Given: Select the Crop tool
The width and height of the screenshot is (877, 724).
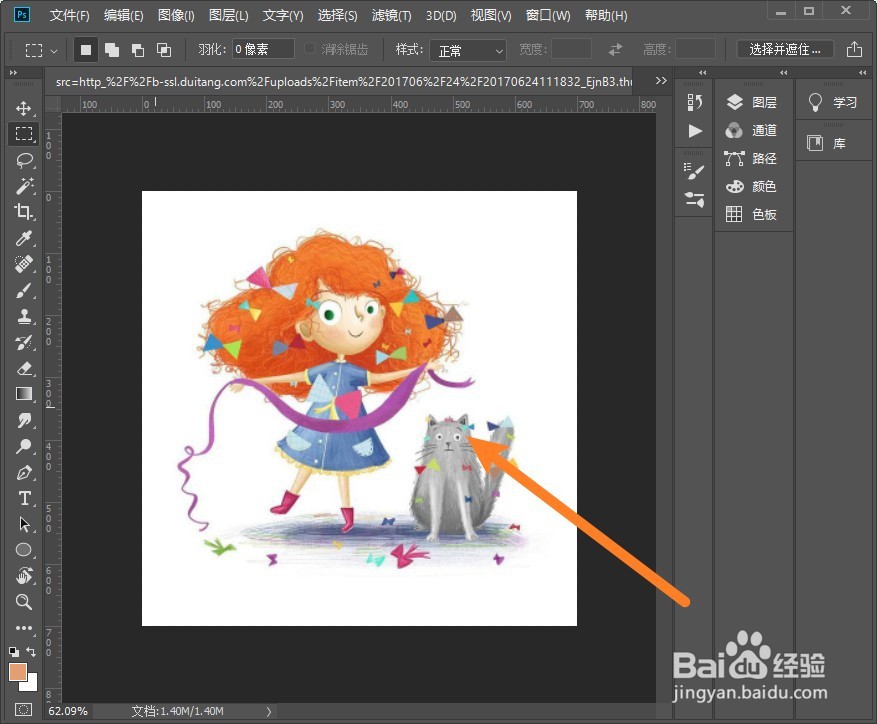Looking at the screenshot, I should point(23,211).
